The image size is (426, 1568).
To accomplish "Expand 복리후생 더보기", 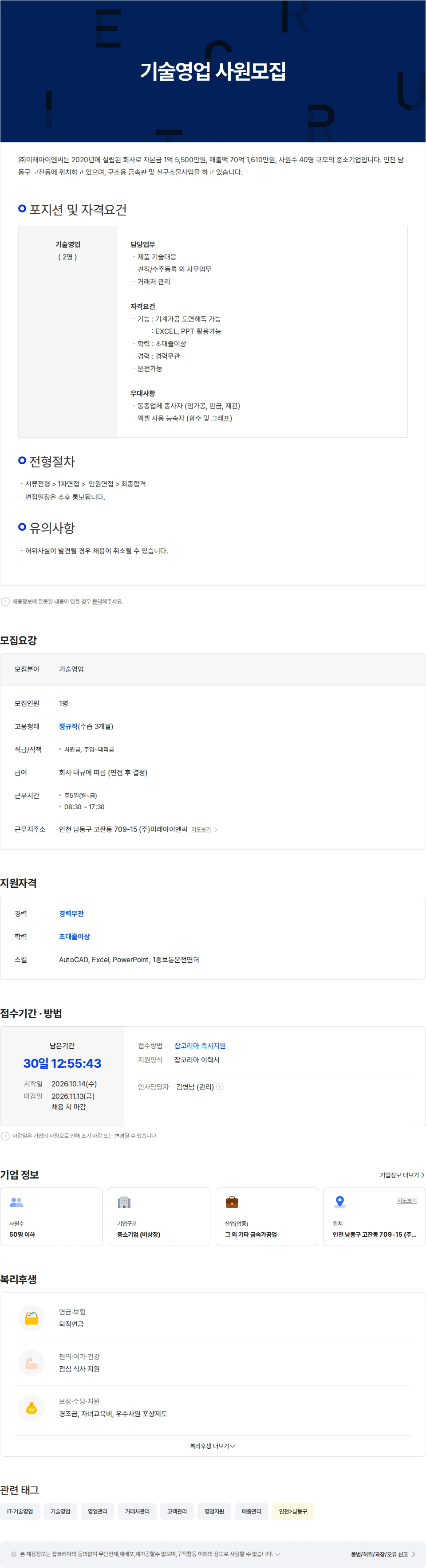I will point(213,1446).
